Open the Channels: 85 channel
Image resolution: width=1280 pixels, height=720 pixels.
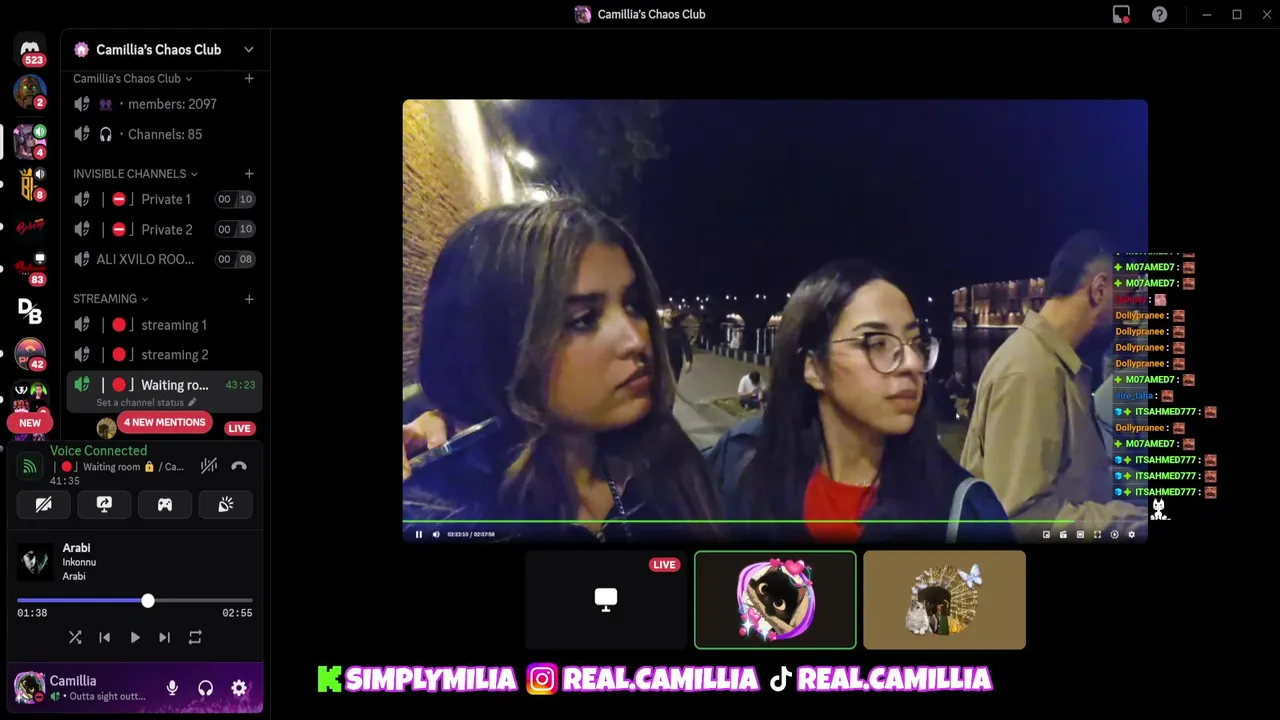164,134
